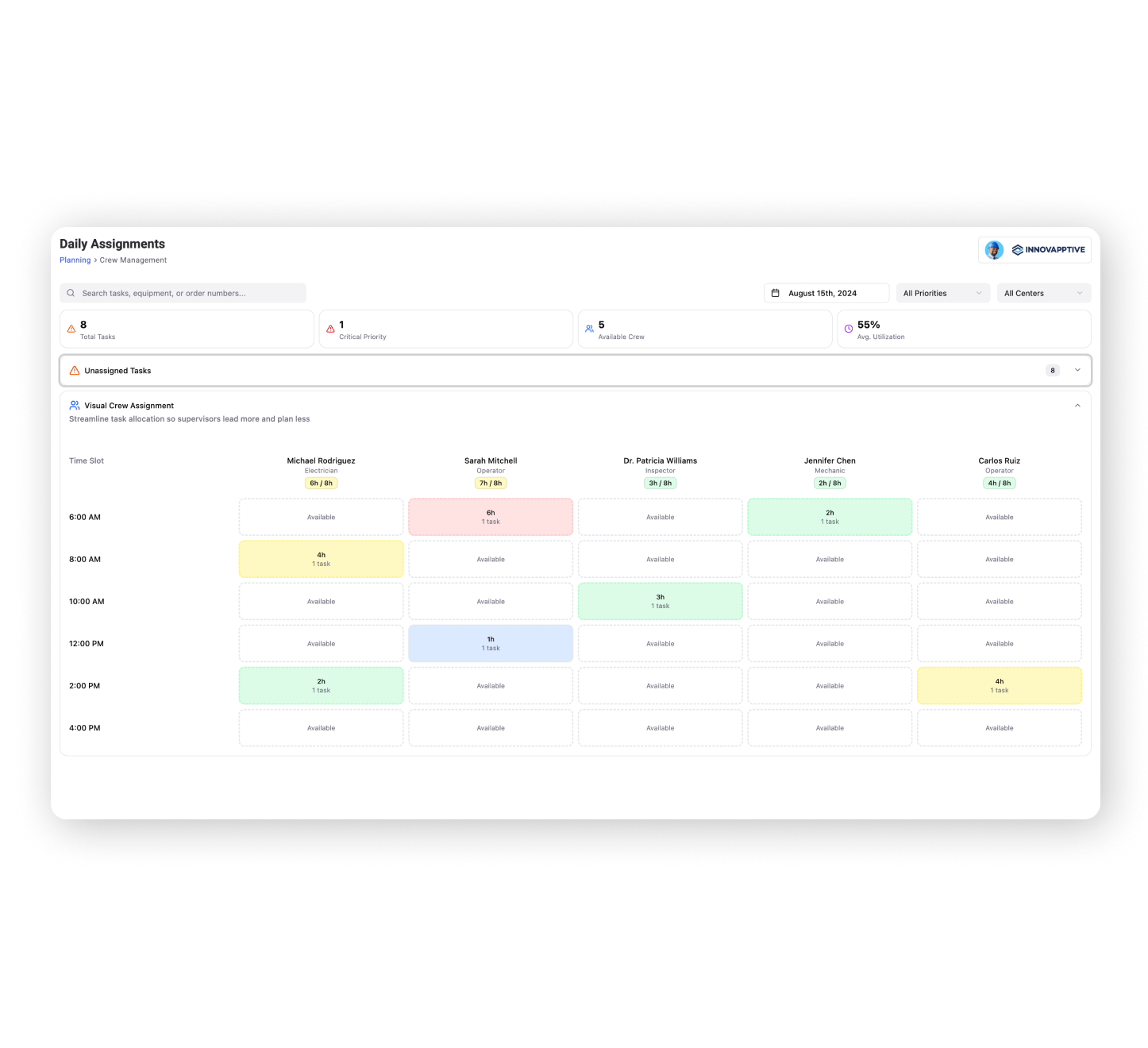Image resolution: width=1148 pixels, height=1048 pixels.
Task: Open Carlos Ruiz's 4h task at 2:00 PM
Action: (x=1000, y=685)
